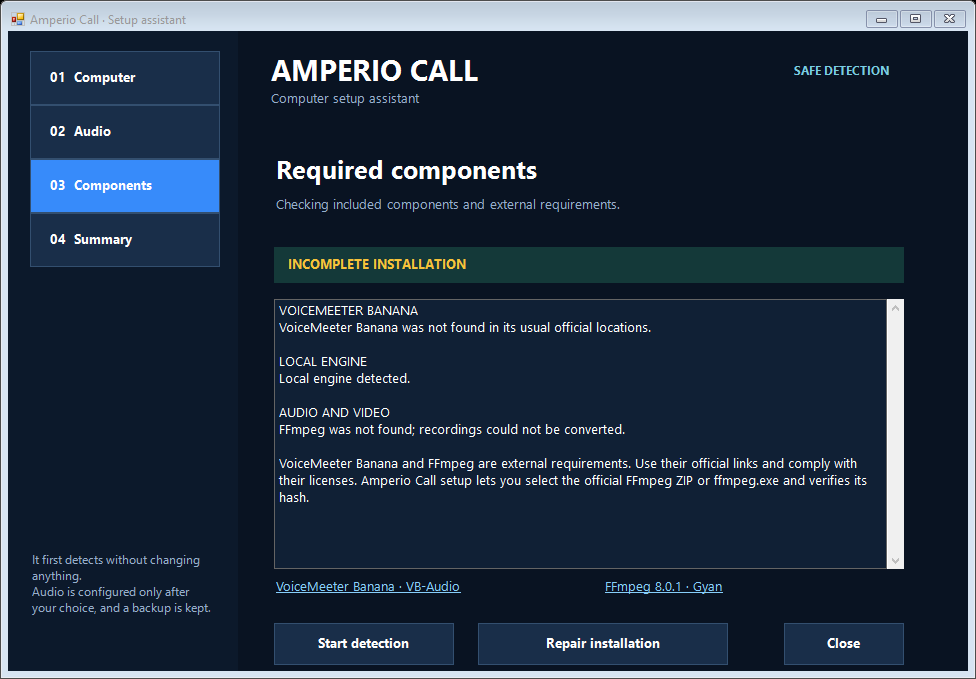
Task: Click the Amperio Call title bar app icon
Action: pos(17,19)
